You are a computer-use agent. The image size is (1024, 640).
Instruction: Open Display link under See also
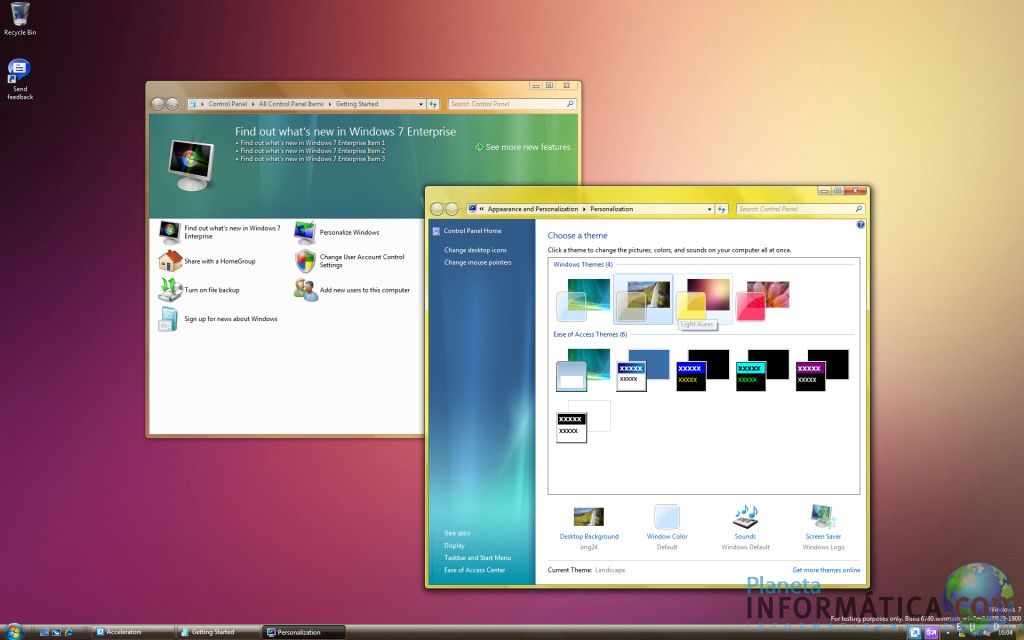coord(455,545)
